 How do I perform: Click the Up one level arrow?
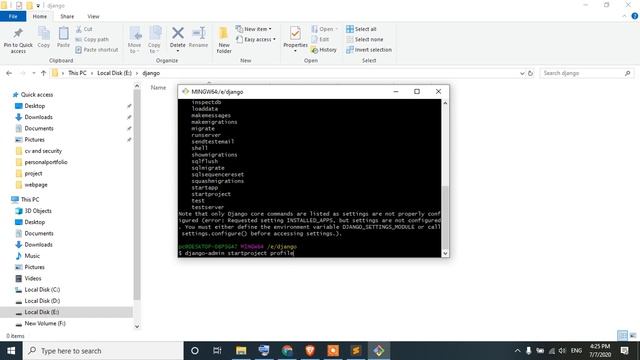[x=43, y=73]
